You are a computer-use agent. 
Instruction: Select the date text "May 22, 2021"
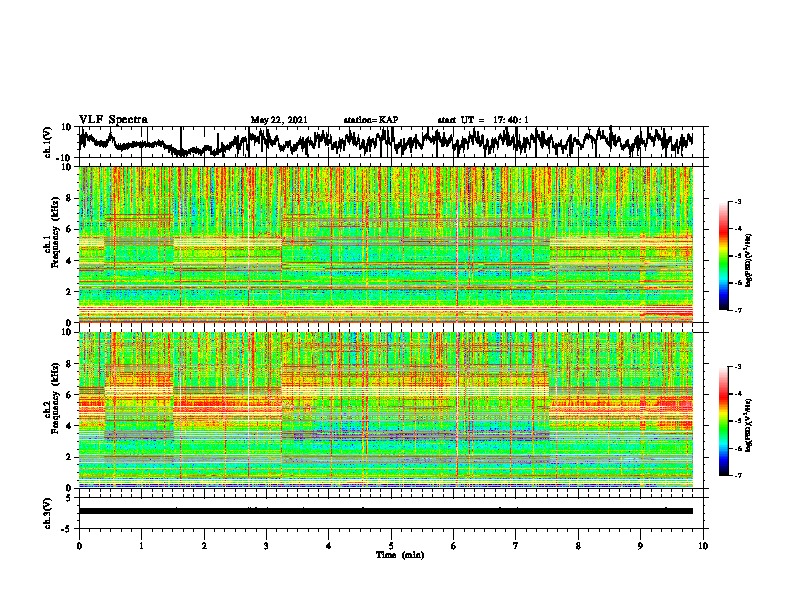(279, 120)
